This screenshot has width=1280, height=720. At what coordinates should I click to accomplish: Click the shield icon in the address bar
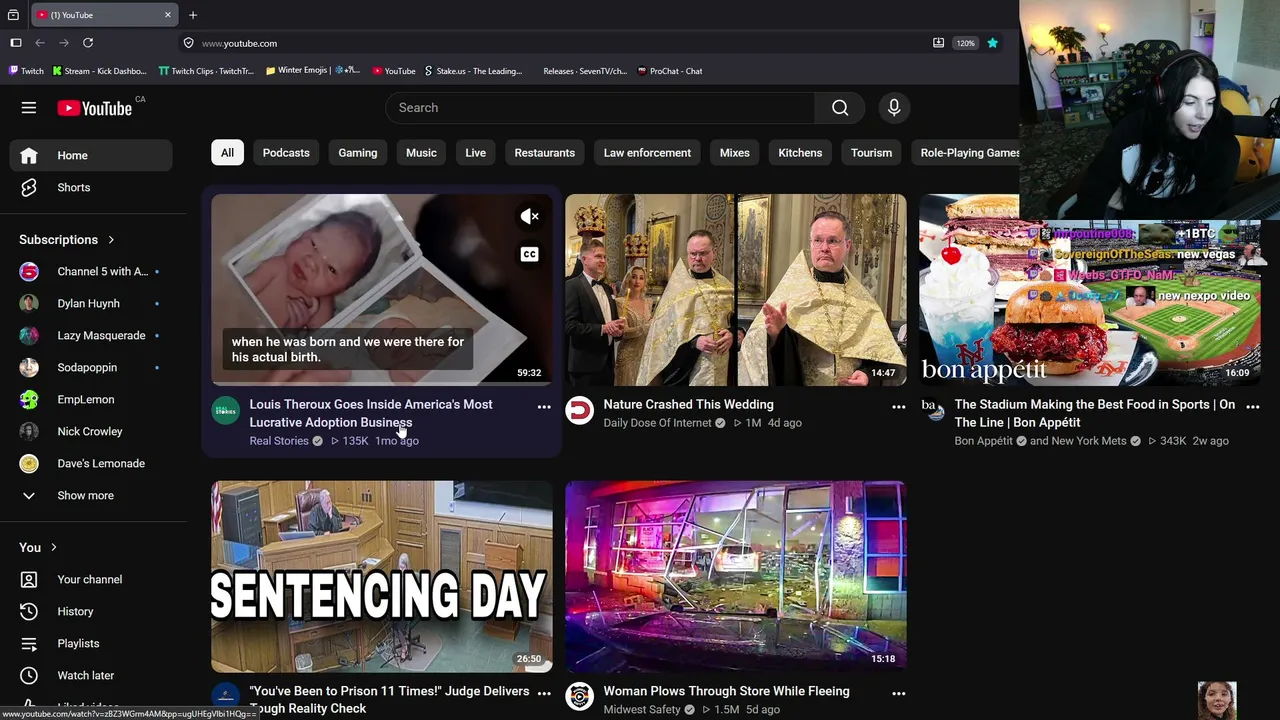188,43
